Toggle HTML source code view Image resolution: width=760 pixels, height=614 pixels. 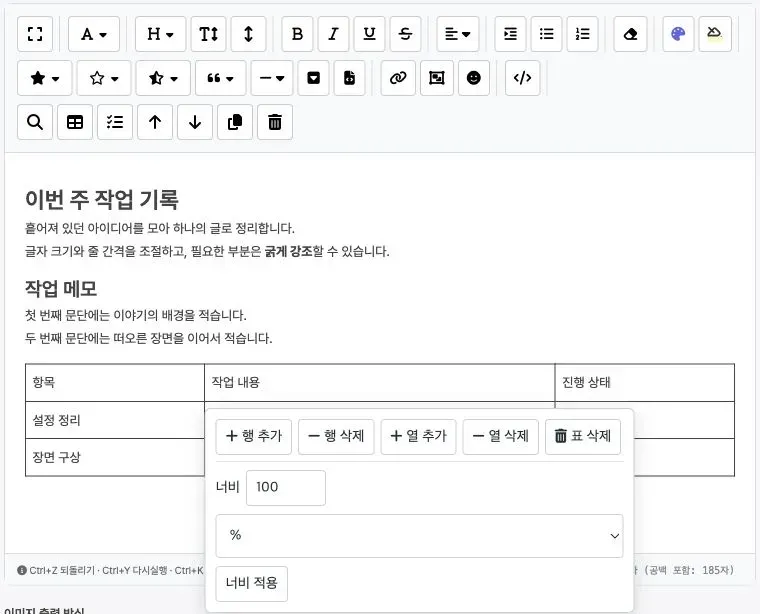(522, 78)
